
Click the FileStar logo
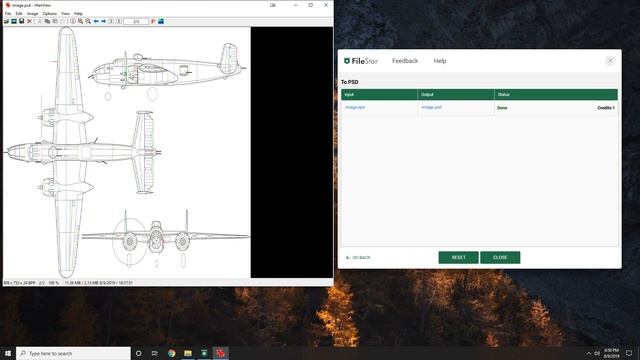click(x=361, y=61)
